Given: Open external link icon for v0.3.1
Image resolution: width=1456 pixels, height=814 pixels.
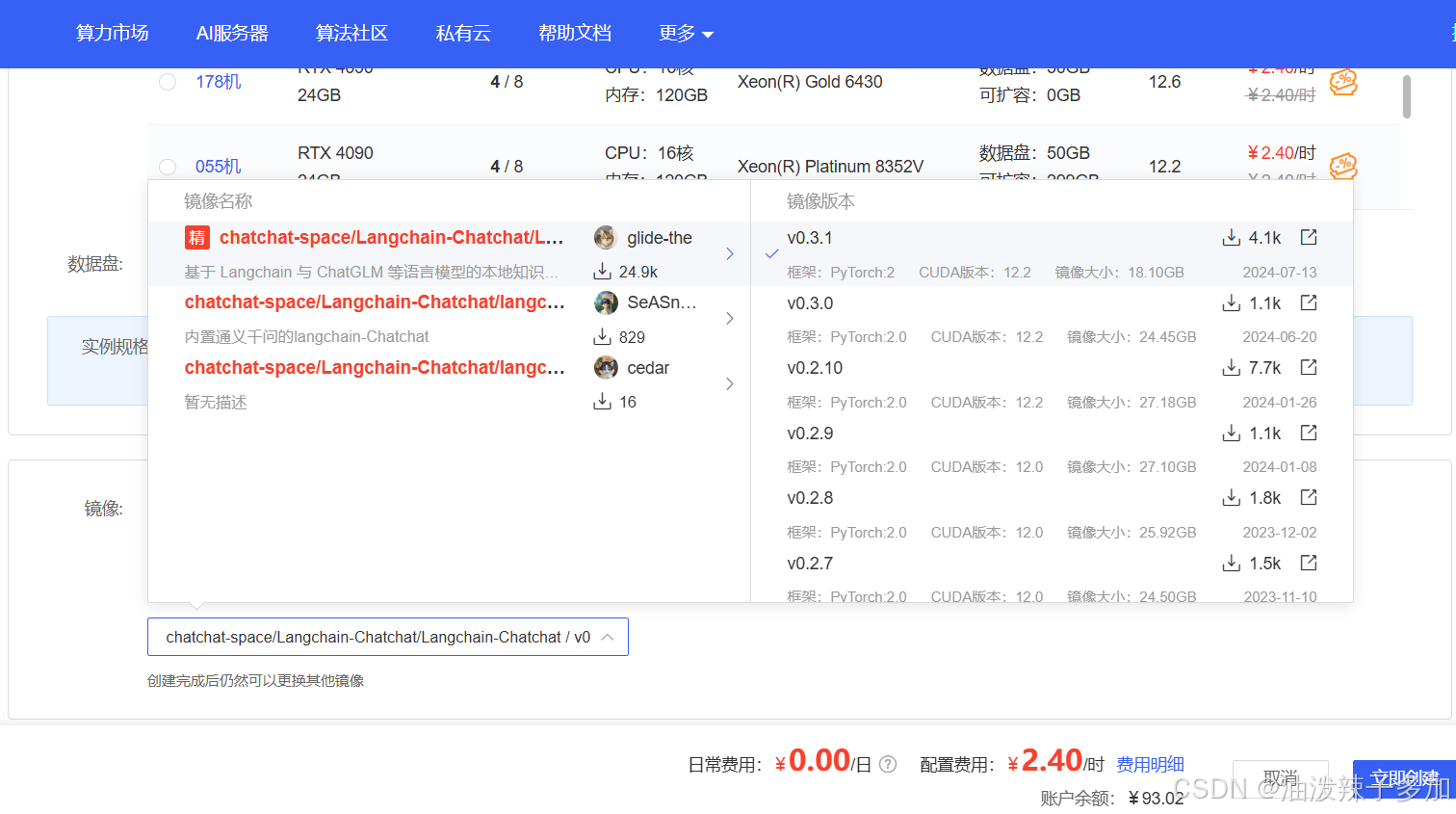Looking at the screenshot, I should pyautogui.click(x=1309, y=237).
